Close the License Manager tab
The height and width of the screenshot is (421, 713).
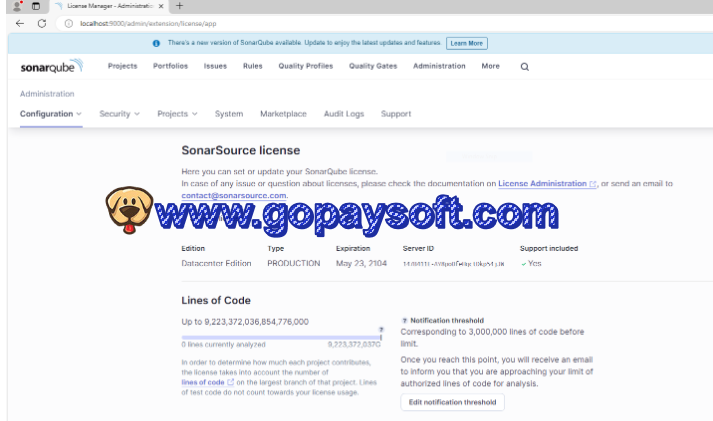[161, 6]
